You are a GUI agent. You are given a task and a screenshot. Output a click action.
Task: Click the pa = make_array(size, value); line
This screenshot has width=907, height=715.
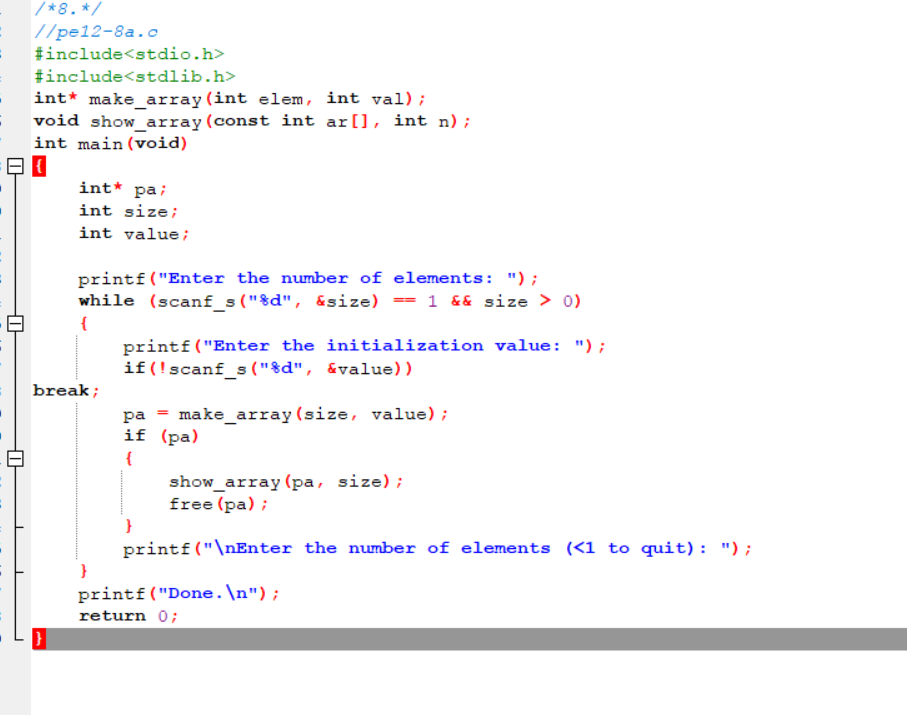pos(286,414)
